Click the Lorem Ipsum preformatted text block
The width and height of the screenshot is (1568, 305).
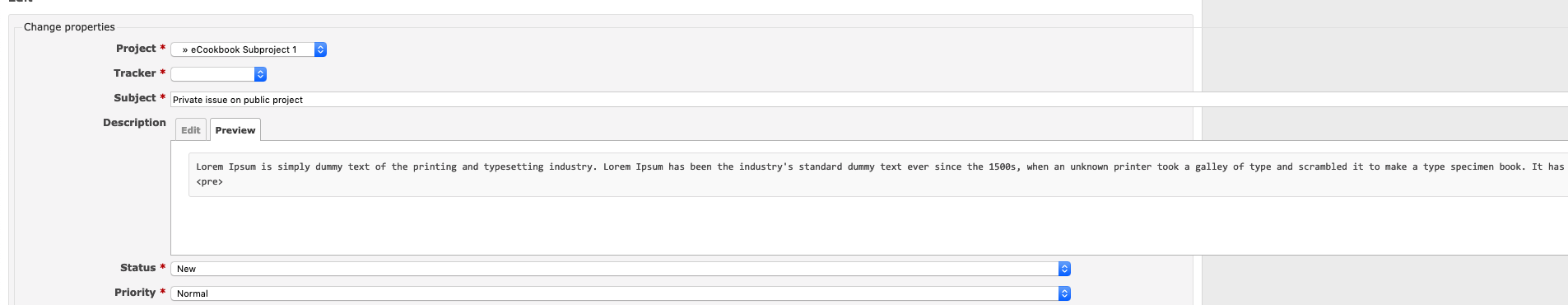coord(878,175)
